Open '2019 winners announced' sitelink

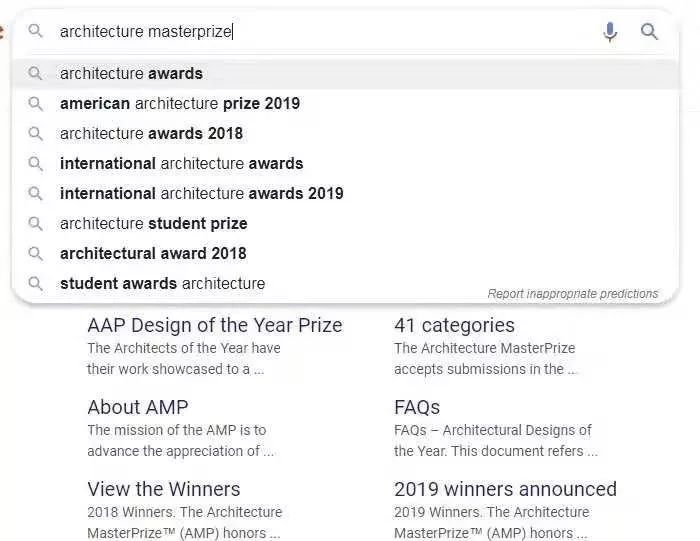[x=505, y=489]
